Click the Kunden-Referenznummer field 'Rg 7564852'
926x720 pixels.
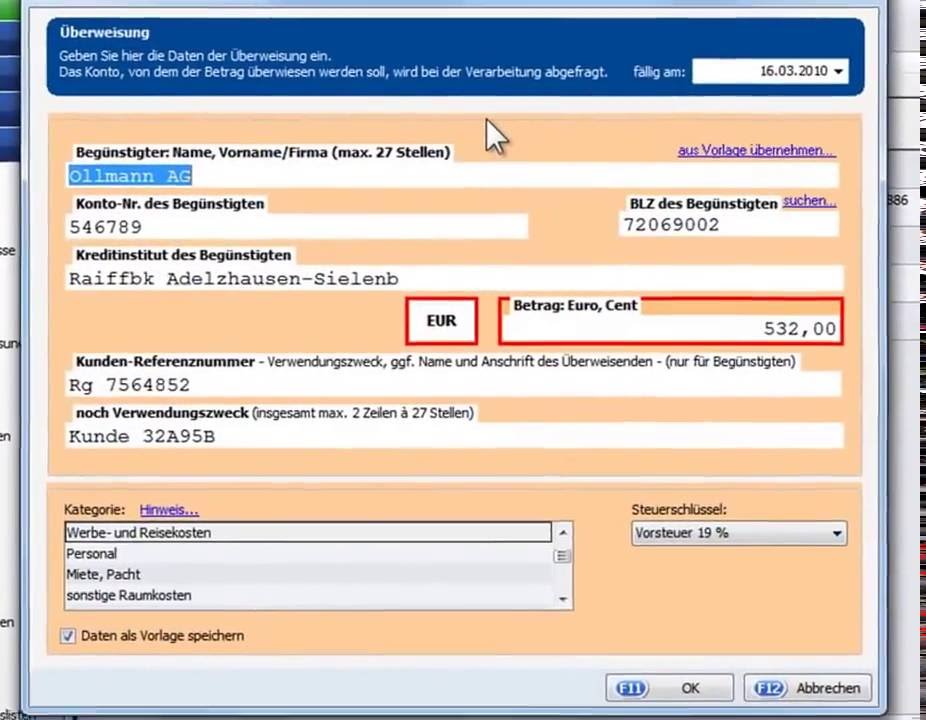(453, 385)
